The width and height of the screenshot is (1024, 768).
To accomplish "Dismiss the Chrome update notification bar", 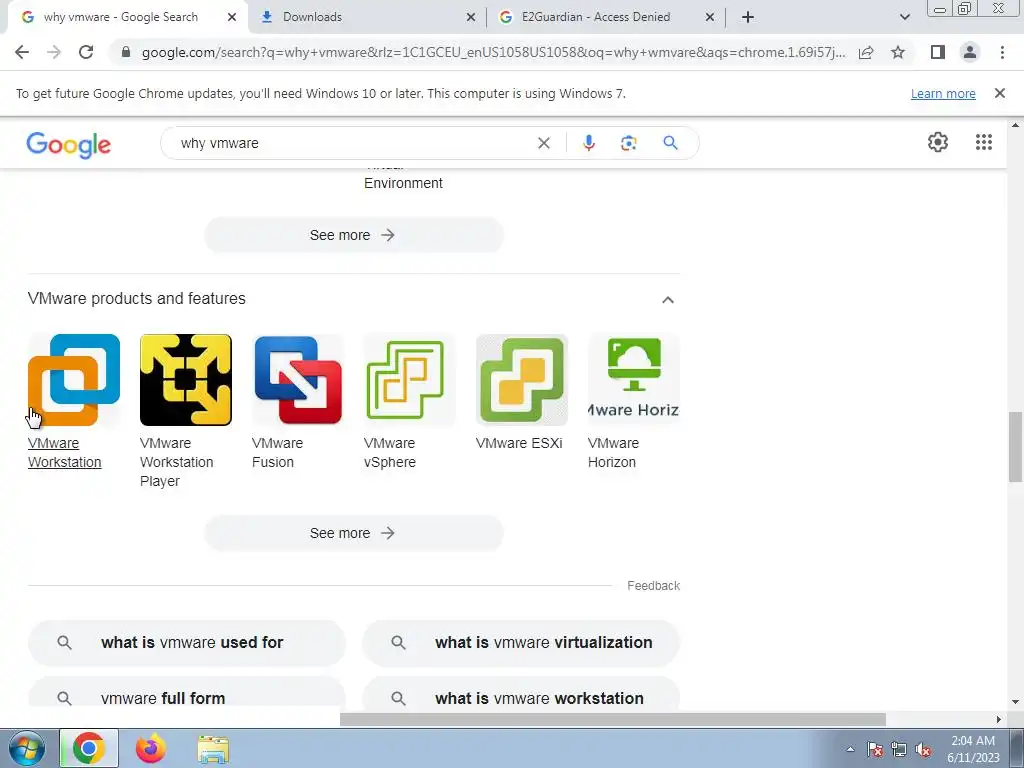I will pyautogui.click(x=999, y=93).
